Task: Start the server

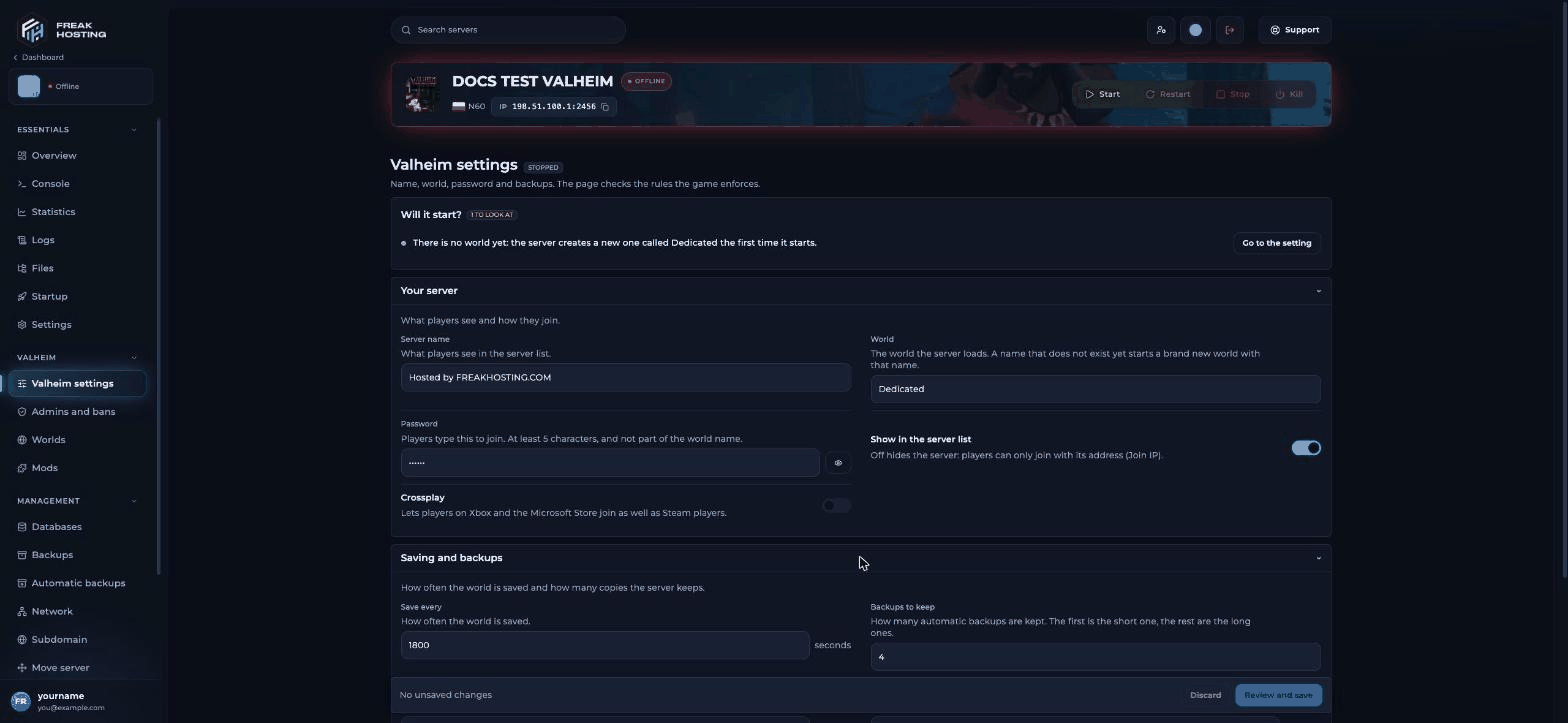Action: point(1103,94)
